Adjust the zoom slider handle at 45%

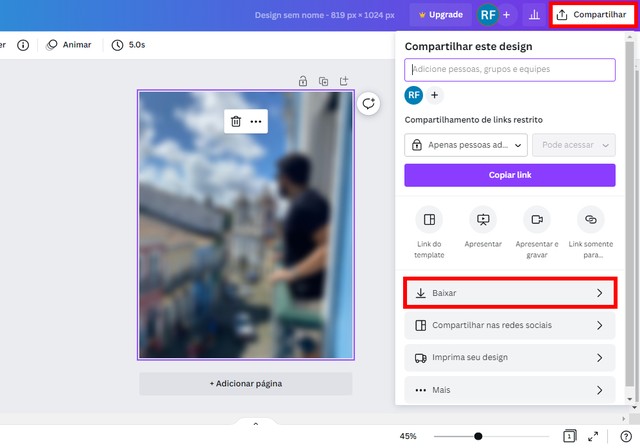point(478,437)
